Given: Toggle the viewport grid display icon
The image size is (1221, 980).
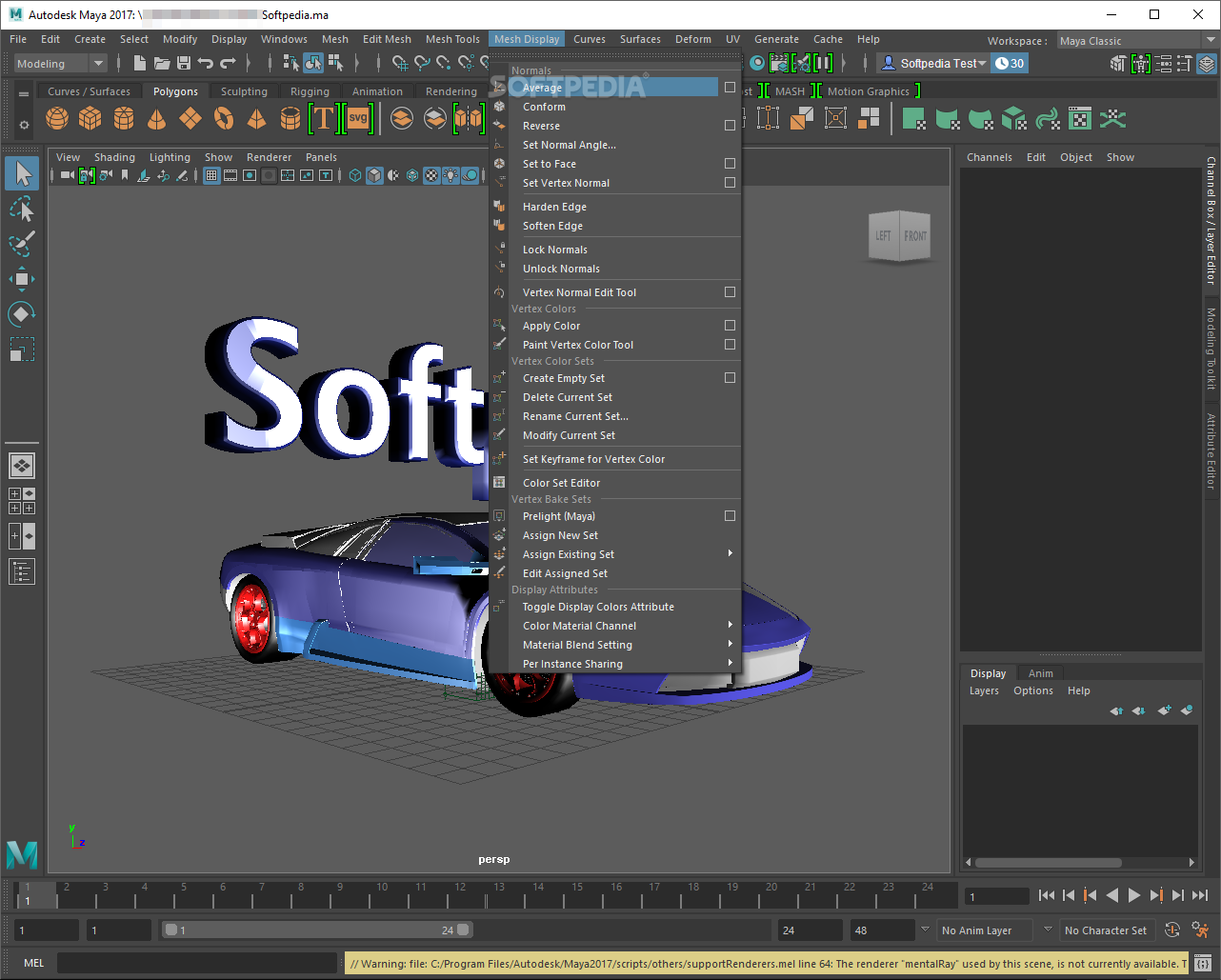Looking at the screenshot, I should (x=211, y=175).
